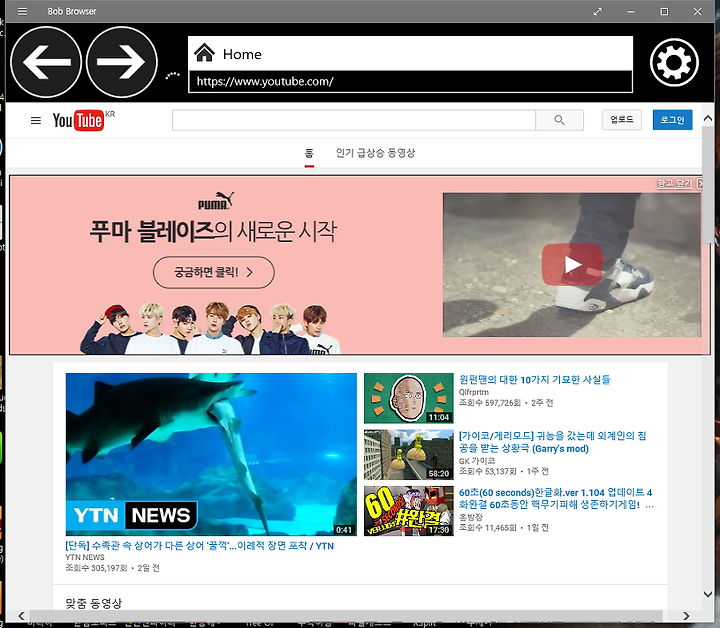This screenshot has height=628, width=720.
Task: Click the blue 로그인 login button
Action: tap(672, 120)
